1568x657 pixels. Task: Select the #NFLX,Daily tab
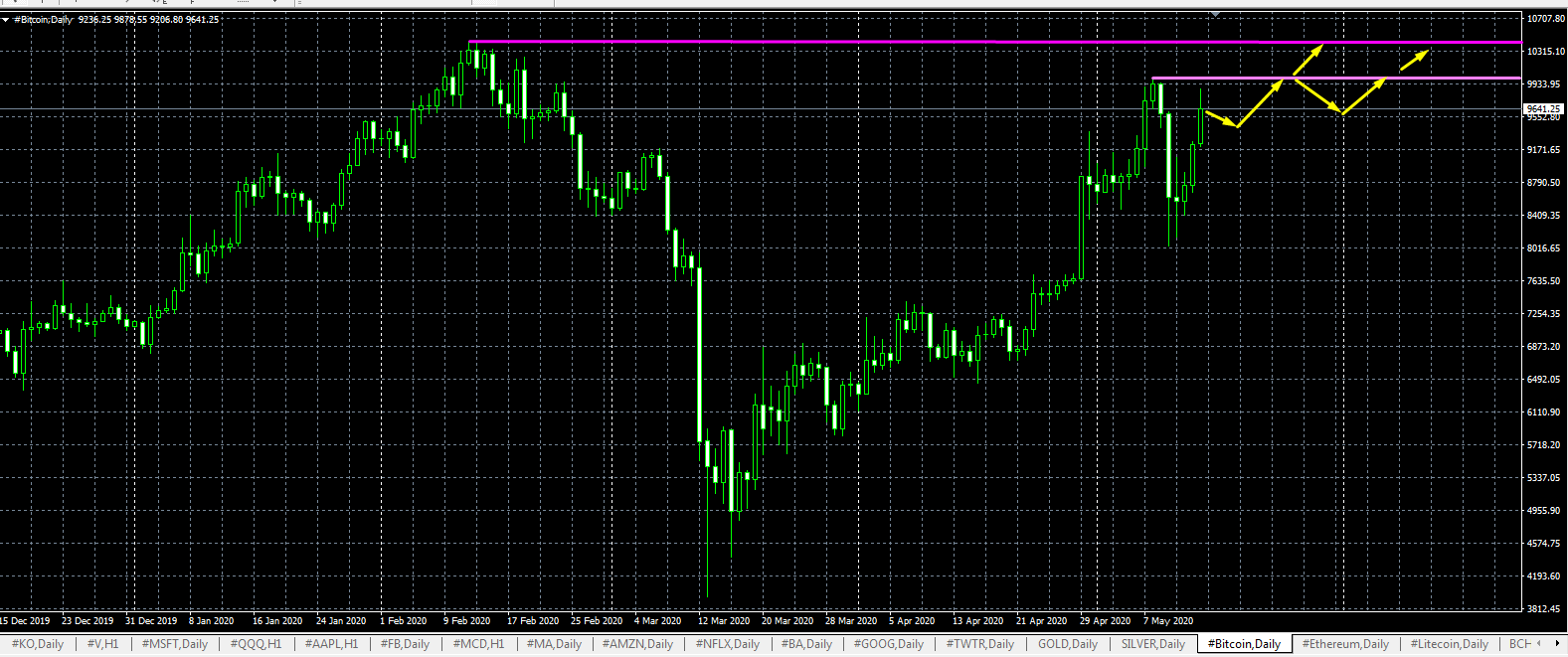tap(728, 644)
